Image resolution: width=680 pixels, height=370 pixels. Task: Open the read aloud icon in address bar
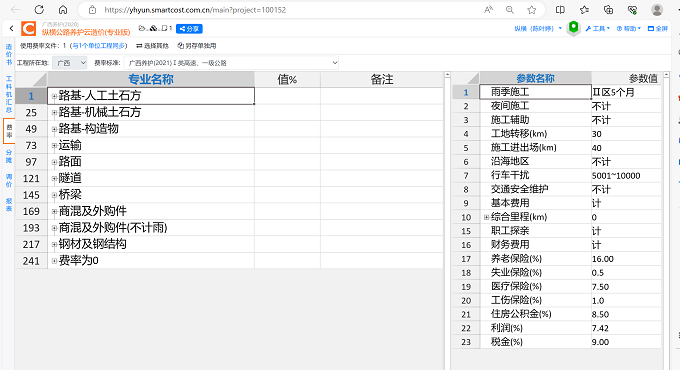pyautogui.click(x=488, y=10)
